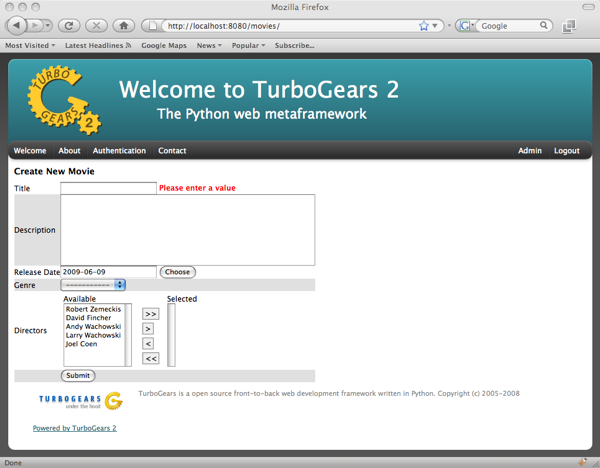
Task: Open the Popular bookmarks folder
Action: [x=248, y=45]
